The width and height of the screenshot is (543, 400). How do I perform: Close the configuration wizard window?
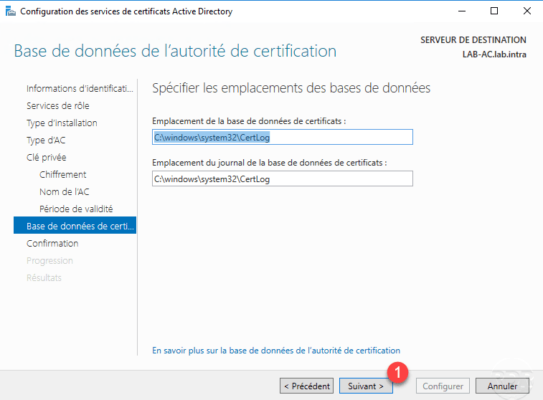527,11
